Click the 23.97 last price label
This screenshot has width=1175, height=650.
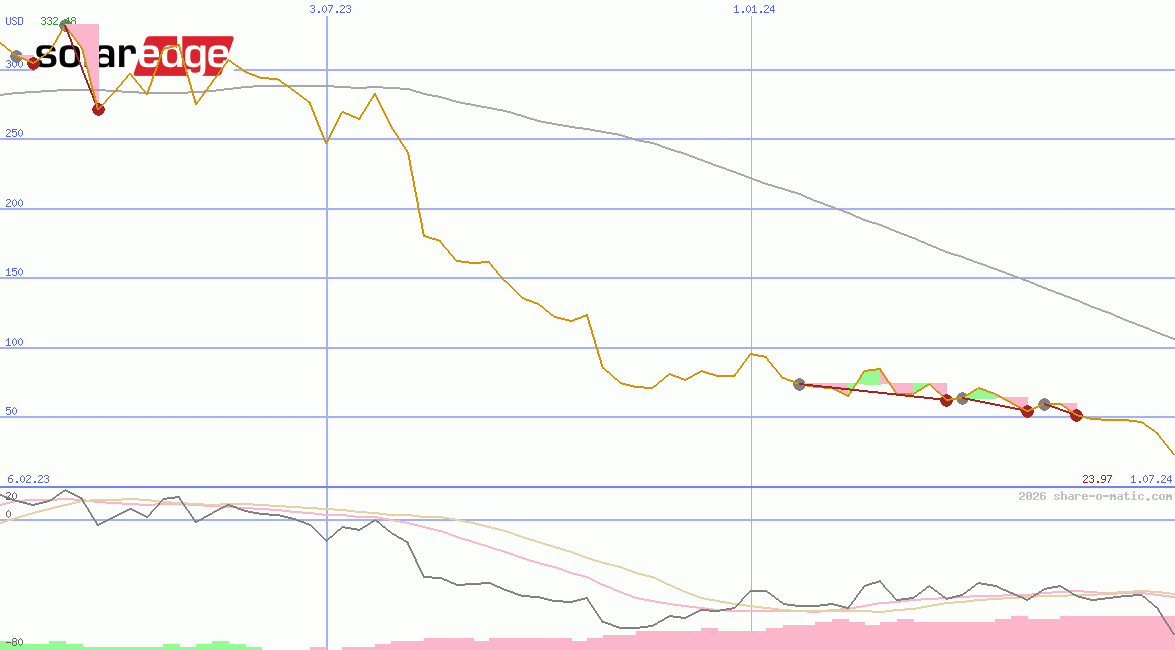[x=1097, y=479]
